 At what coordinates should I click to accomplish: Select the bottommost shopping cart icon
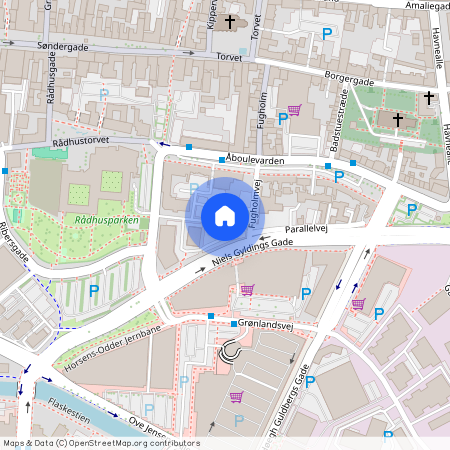click(x=237, y=397)
